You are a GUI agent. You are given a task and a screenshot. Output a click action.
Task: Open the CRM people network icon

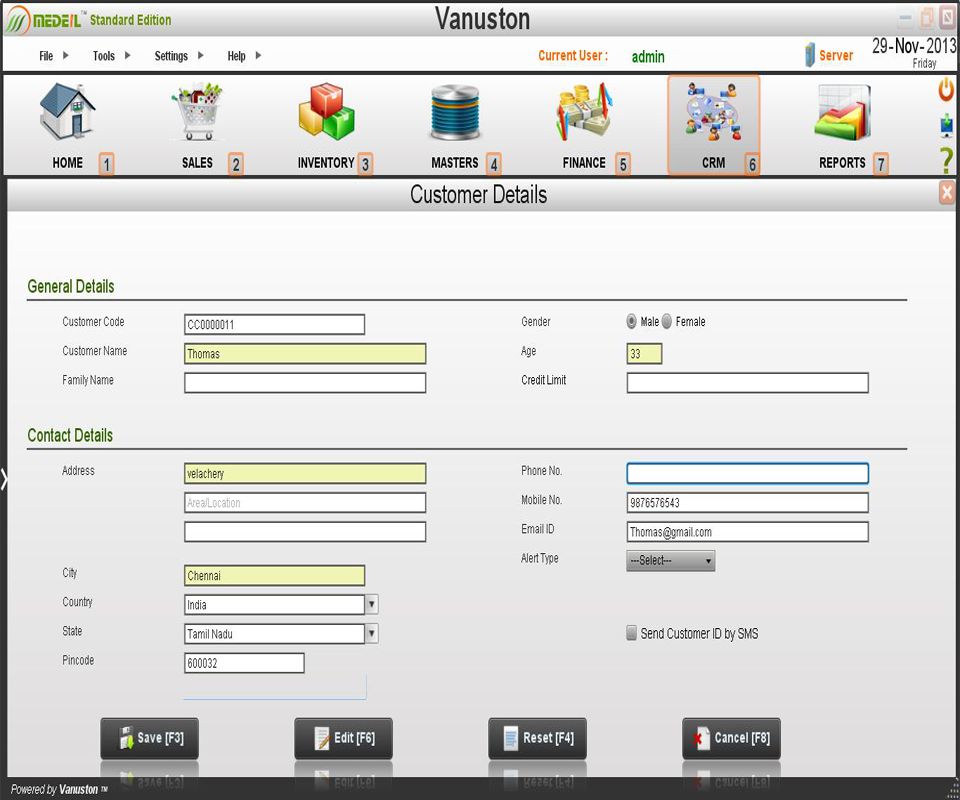(713, 112)
